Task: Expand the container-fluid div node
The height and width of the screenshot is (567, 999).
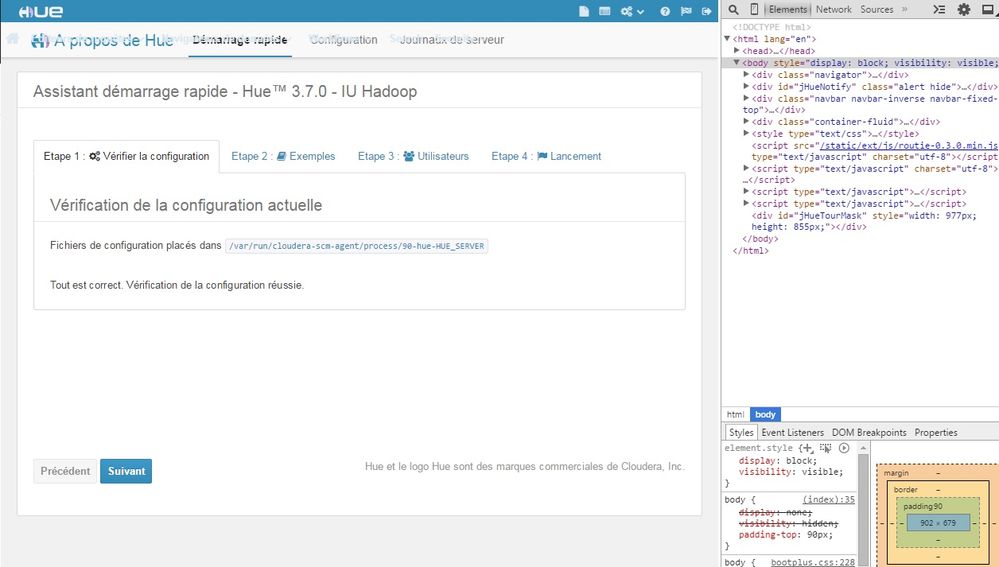Action: [746, 121]
